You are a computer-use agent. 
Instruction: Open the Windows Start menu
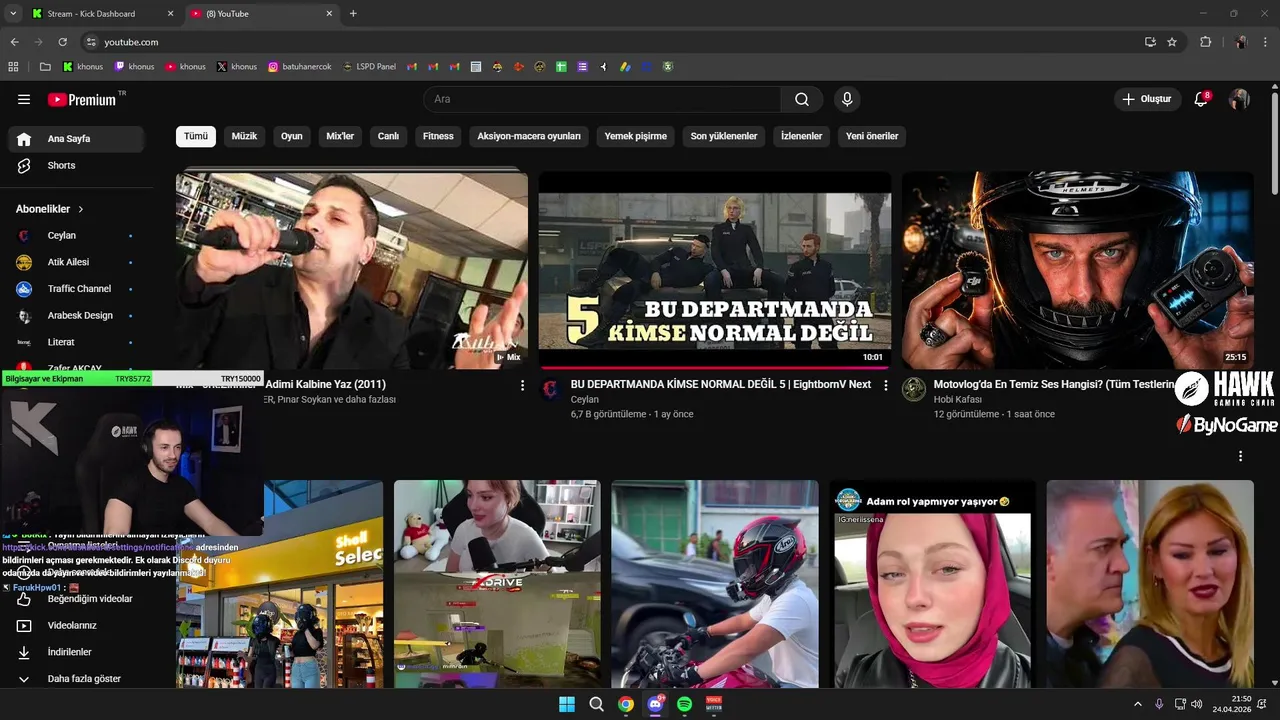point(567,704)
